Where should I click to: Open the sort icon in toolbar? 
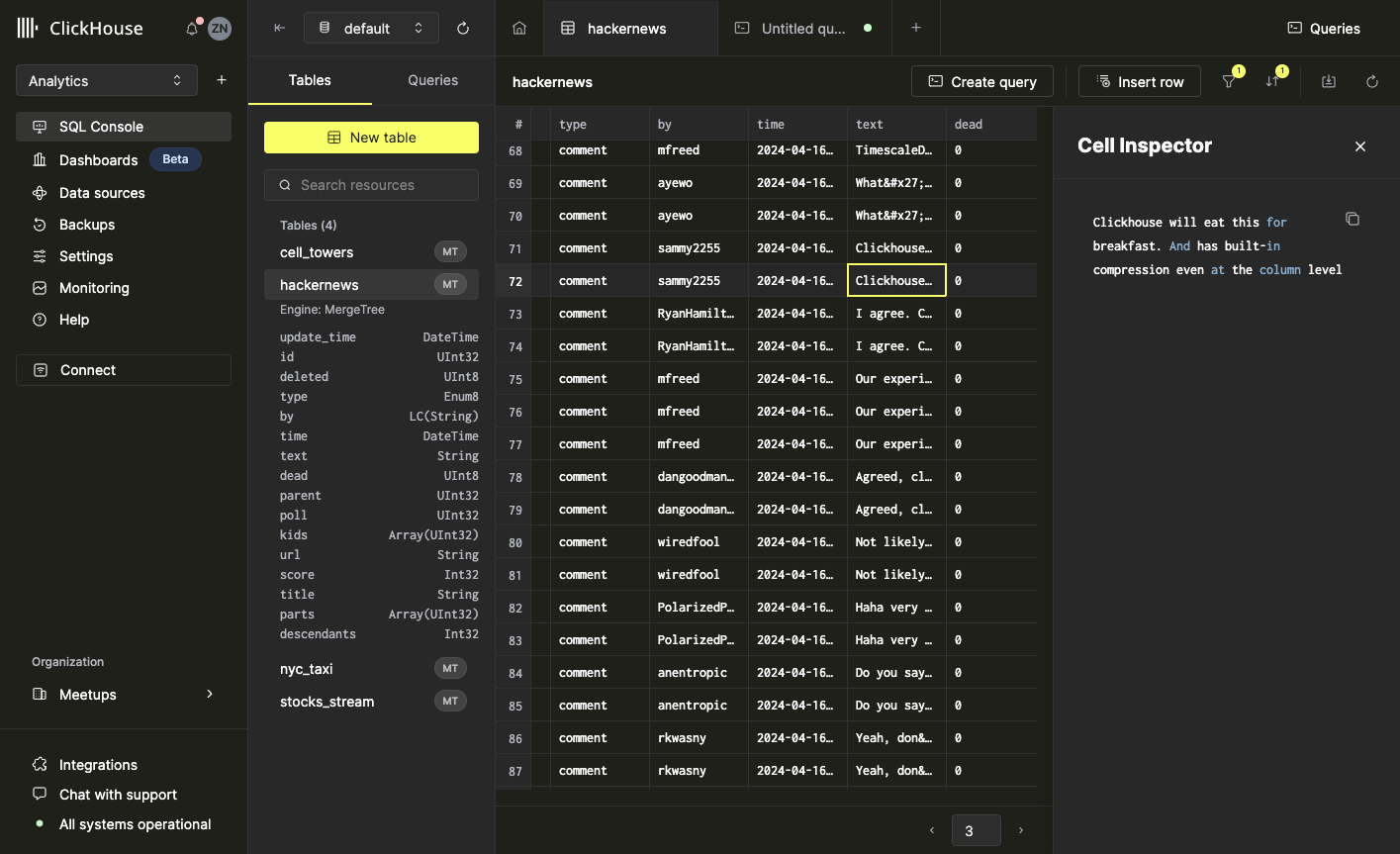click(1272, 81)
